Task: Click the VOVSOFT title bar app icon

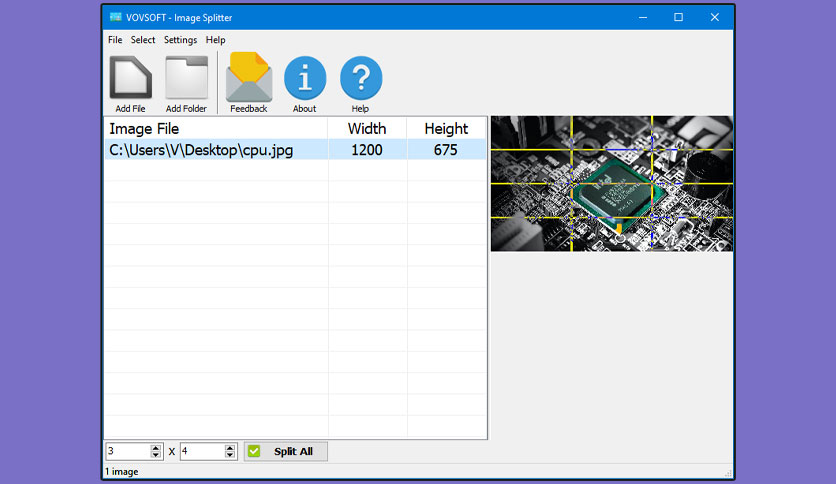Action: pyautogui.click(x=115, y=17)
